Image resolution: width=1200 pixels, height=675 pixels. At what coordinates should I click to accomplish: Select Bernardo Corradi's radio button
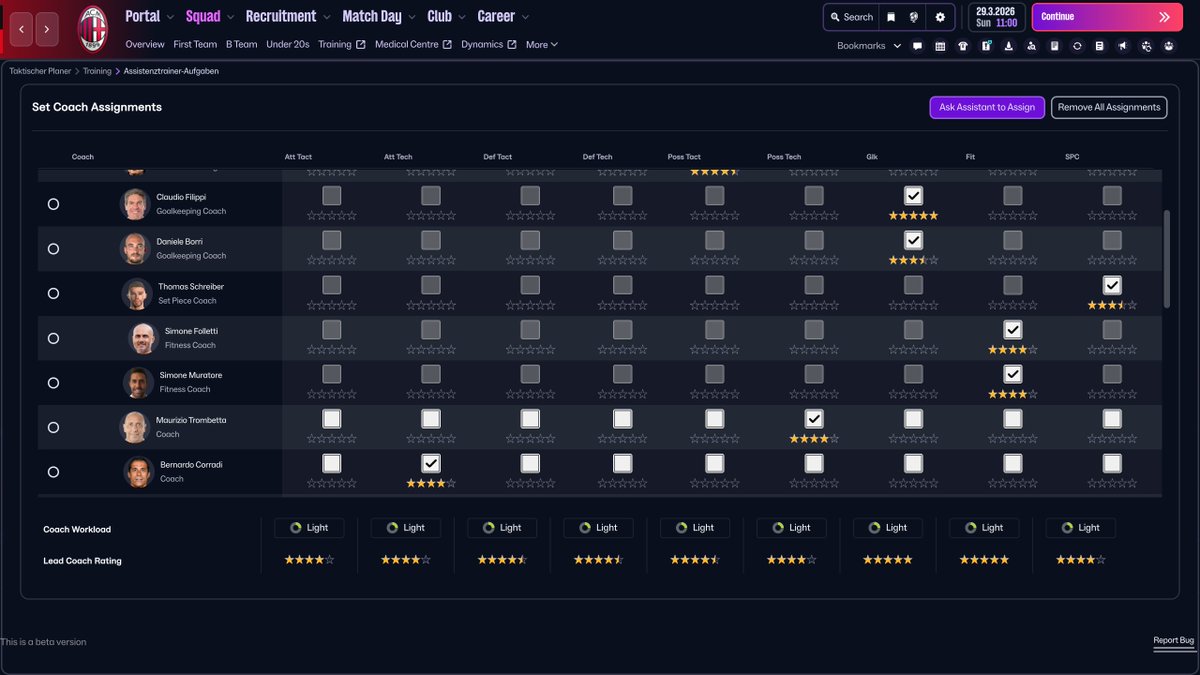click(x=53, y=471)
